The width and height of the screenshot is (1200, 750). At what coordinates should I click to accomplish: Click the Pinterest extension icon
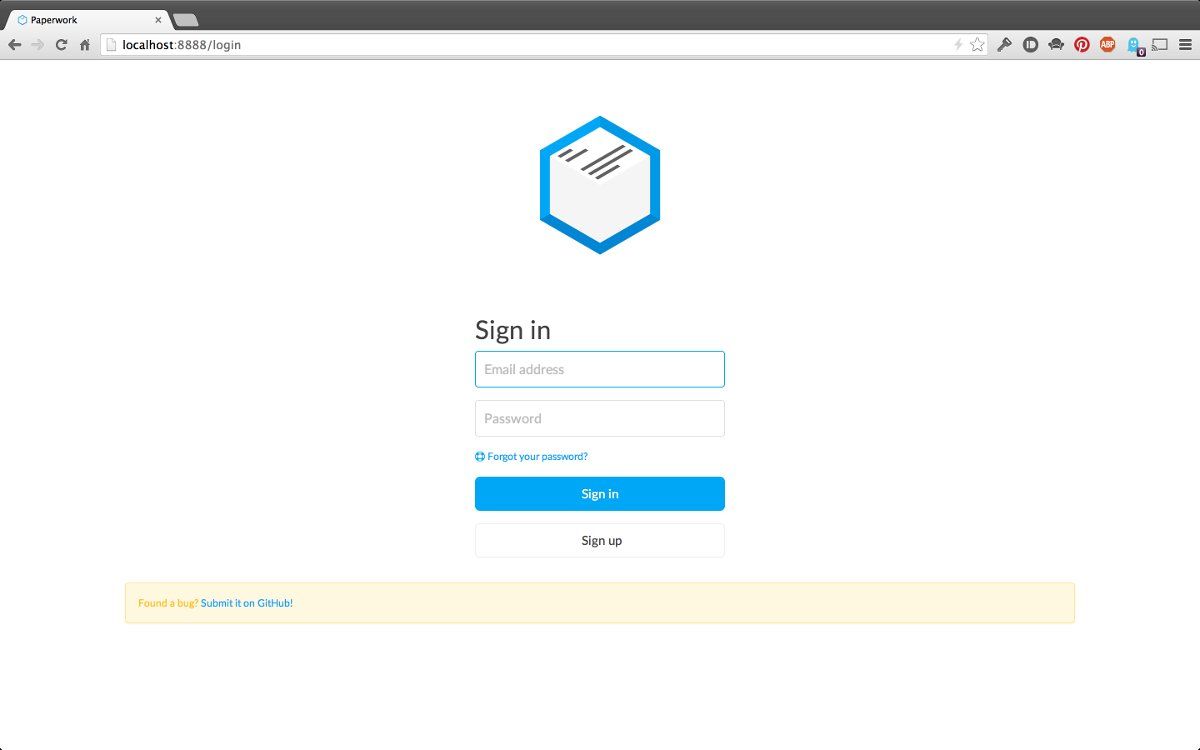[x=1081, y=45]
